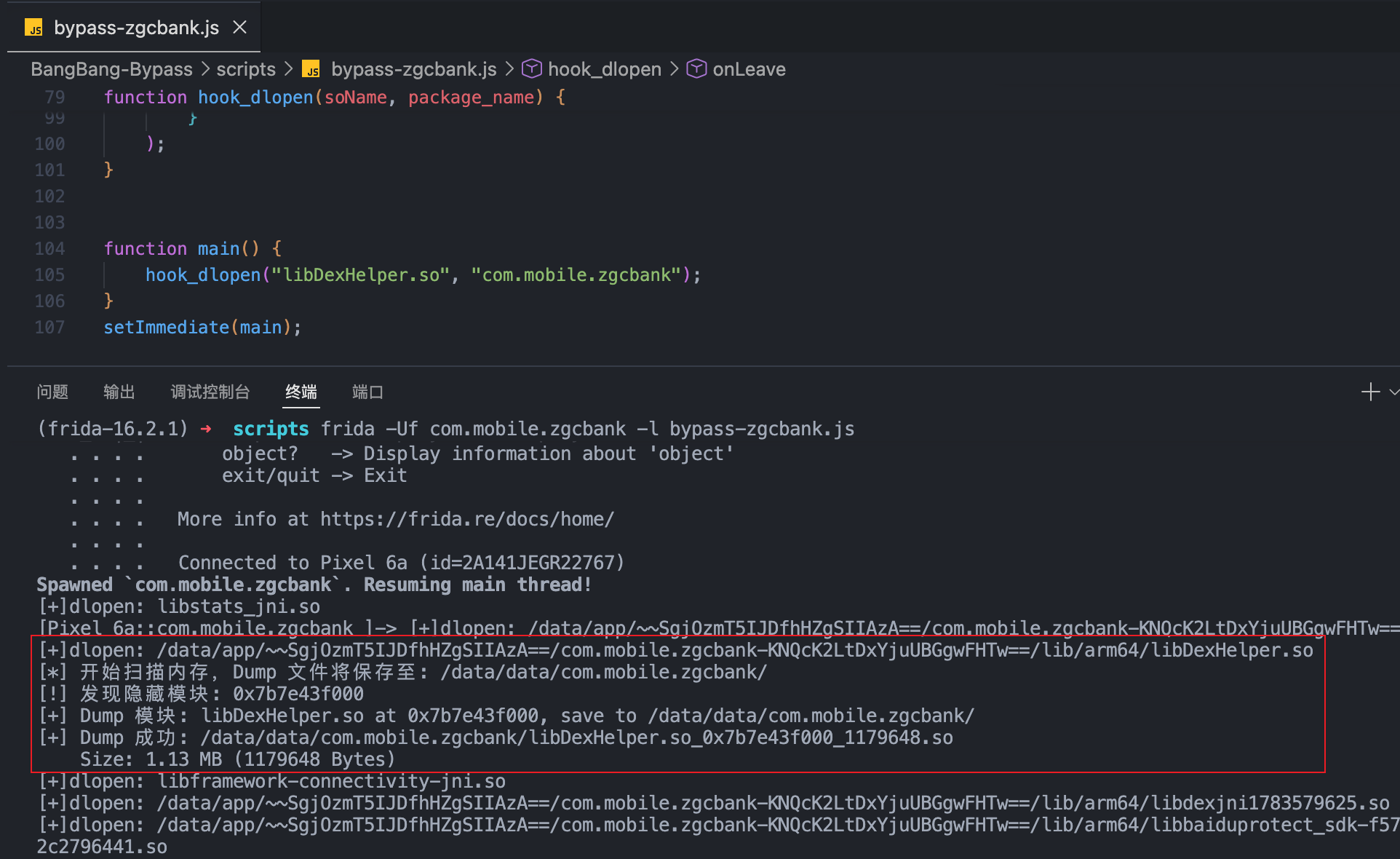Select the bypass-zgcbank.js editor tab
1400x859 pixels.
coord(134,28)
